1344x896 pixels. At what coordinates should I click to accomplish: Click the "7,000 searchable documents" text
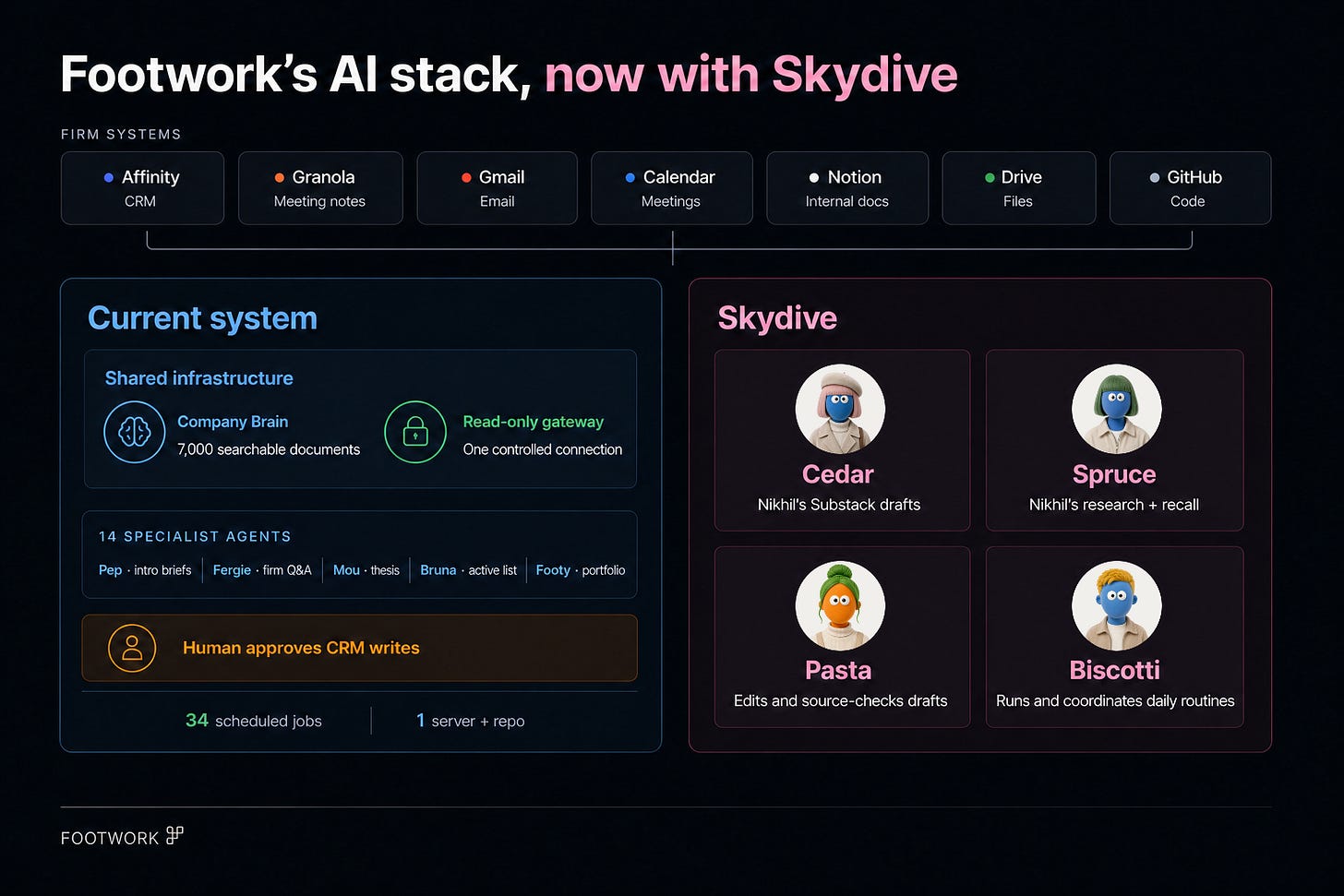[x=269, y=449]
